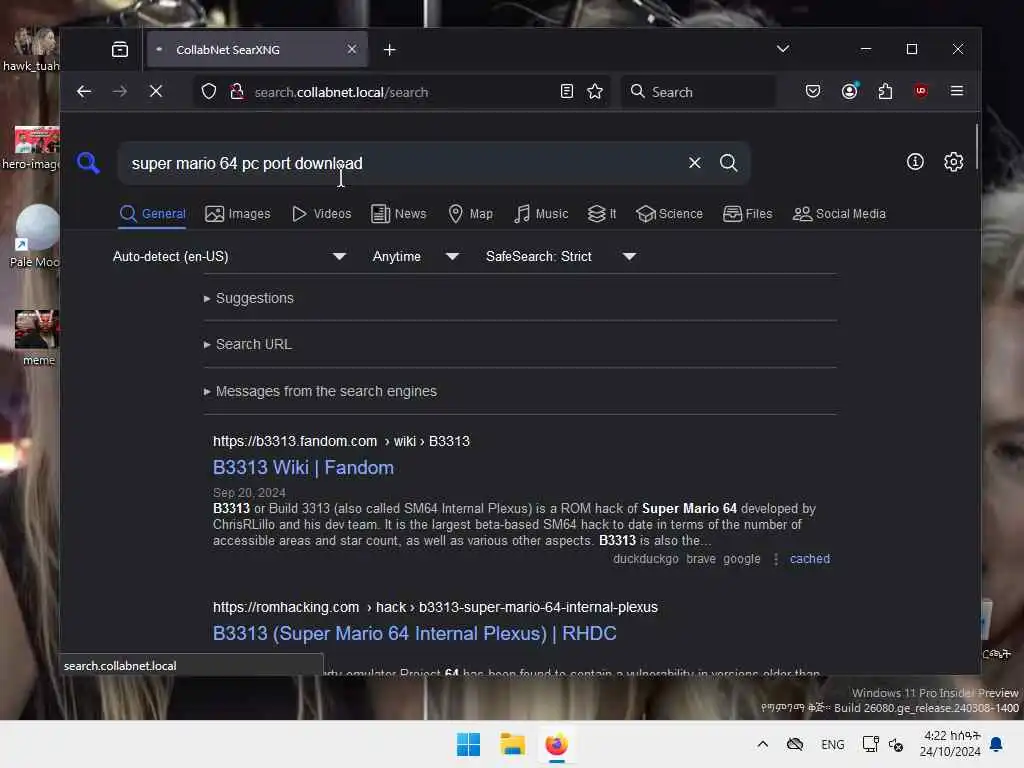Click the address bar URL
Screen dimensions: 1024x768
341,92
